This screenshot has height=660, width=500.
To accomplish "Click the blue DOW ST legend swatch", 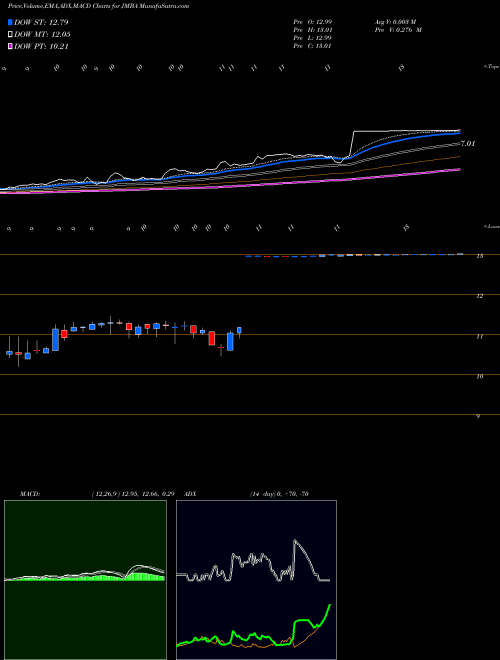I will tap(10, 22).
